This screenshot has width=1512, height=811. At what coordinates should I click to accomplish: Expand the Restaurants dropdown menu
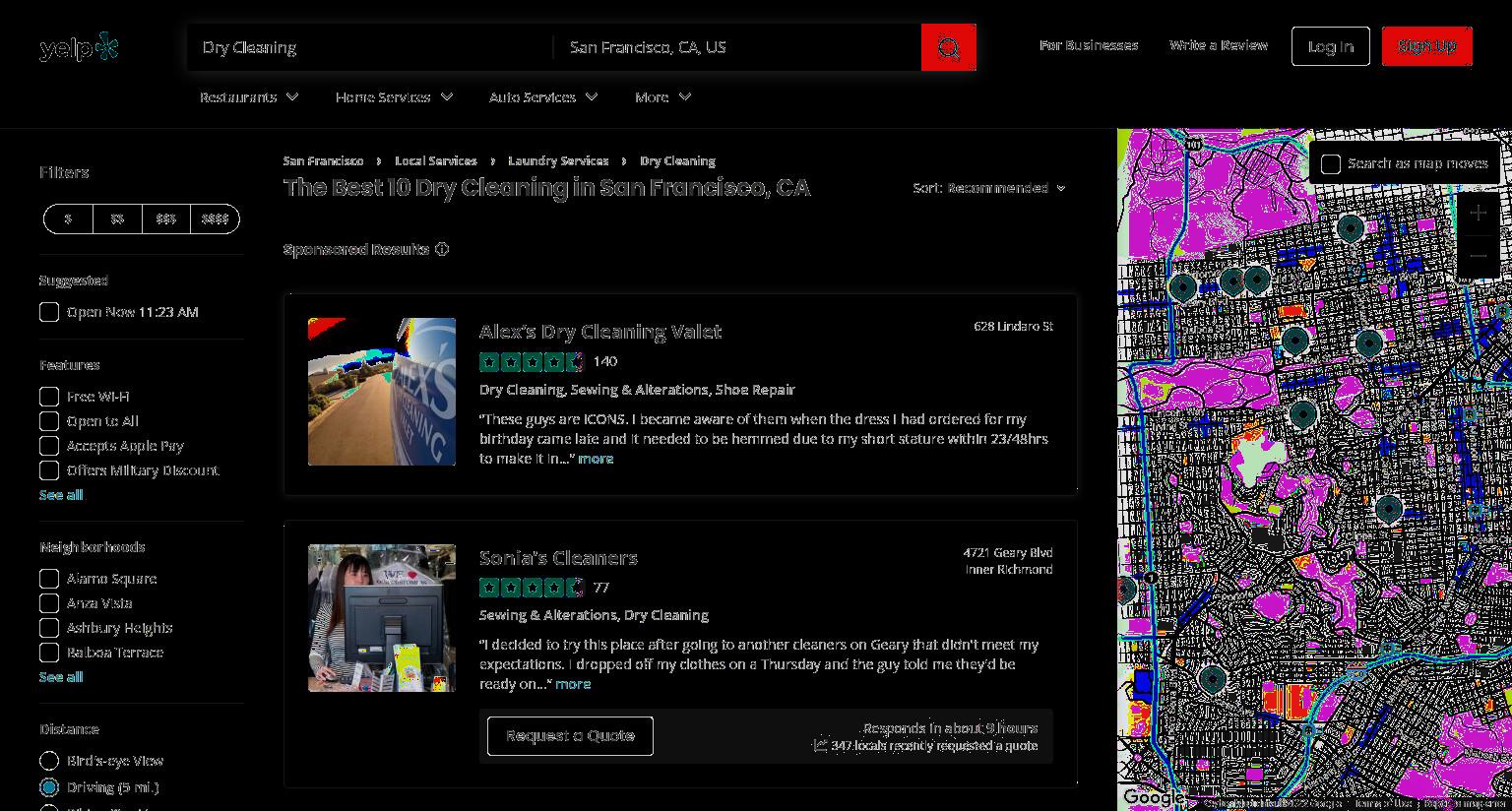click(x=249, y=96)
